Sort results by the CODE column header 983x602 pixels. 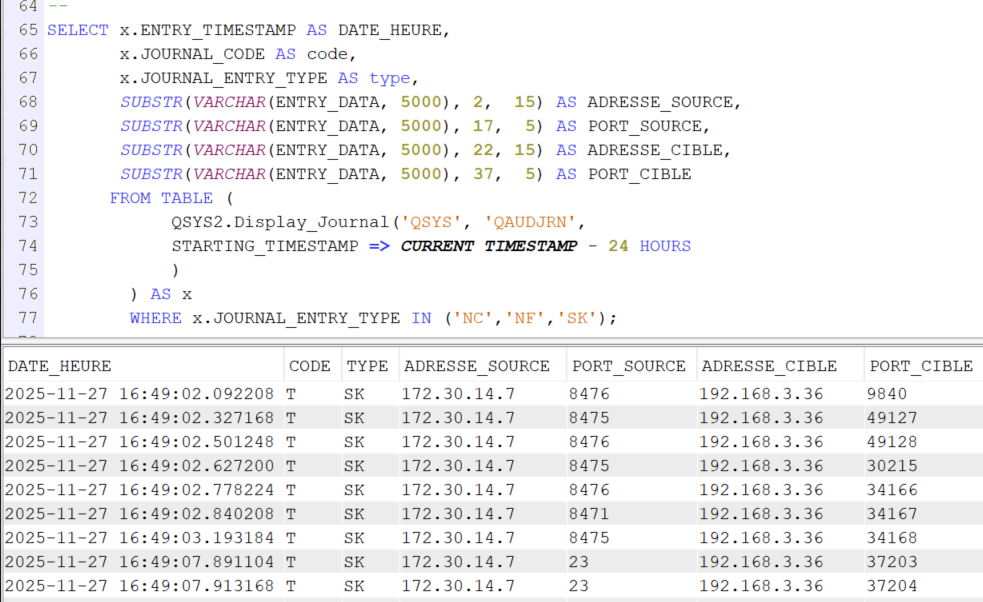click(x=309, y=366)
